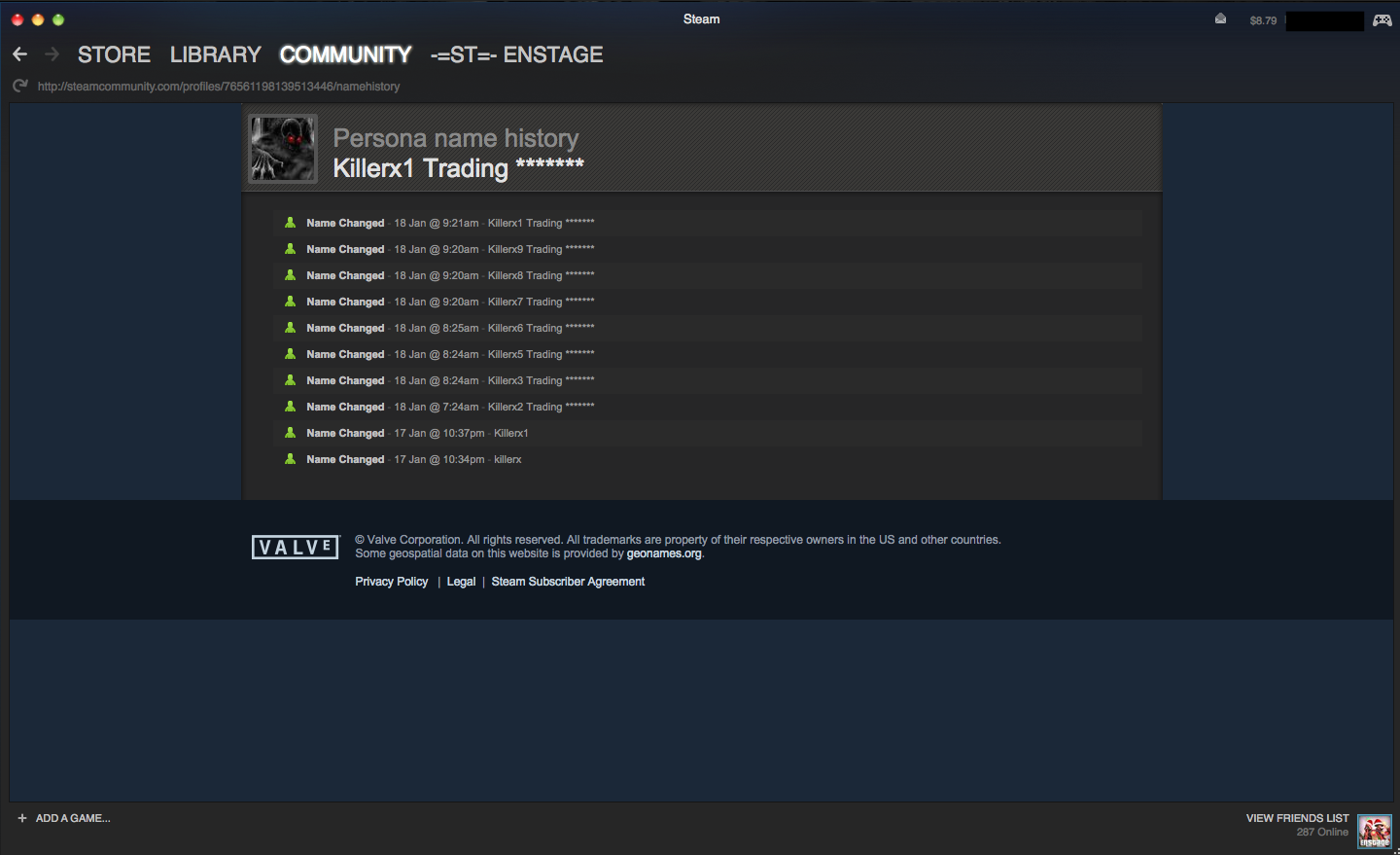Reload the page with the refresh icon
1400x855 pixels.
(19, 86)
